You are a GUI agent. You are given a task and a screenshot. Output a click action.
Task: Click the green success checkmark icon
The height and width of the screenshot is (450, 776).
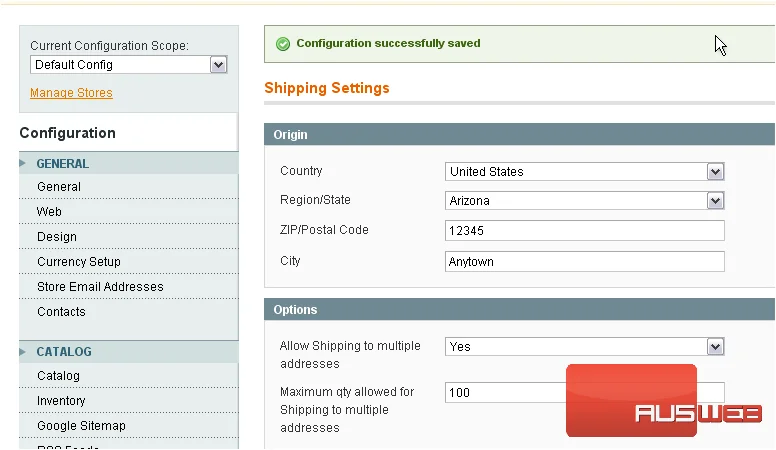(283, 44)
